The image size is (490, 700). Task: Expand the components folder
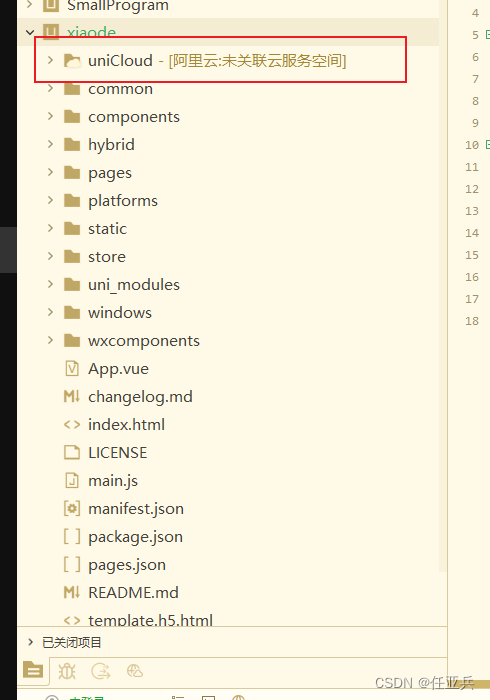(x=50, y=116)
